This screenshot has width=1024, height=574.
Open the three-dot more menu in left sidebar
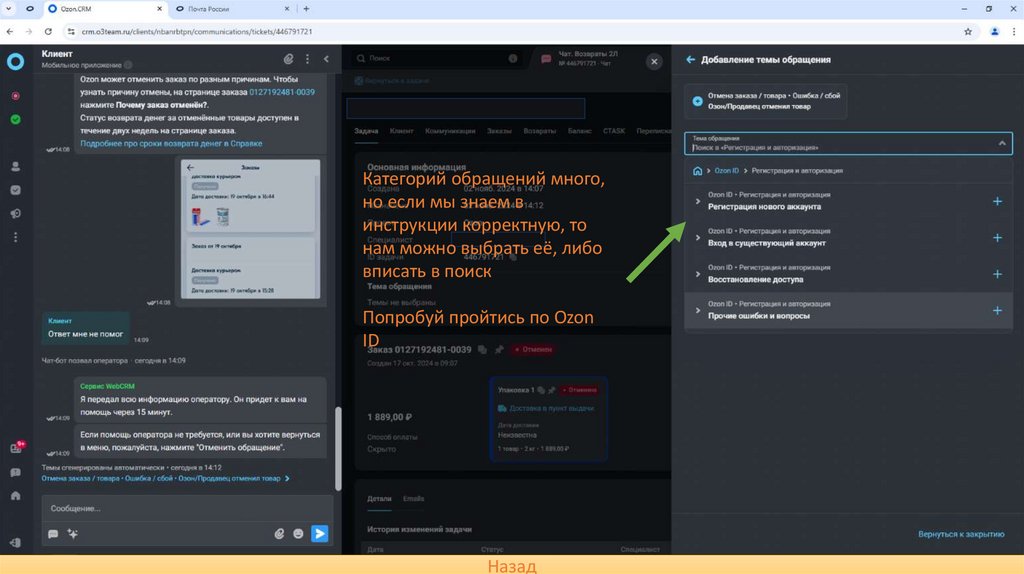click(16, 237)
